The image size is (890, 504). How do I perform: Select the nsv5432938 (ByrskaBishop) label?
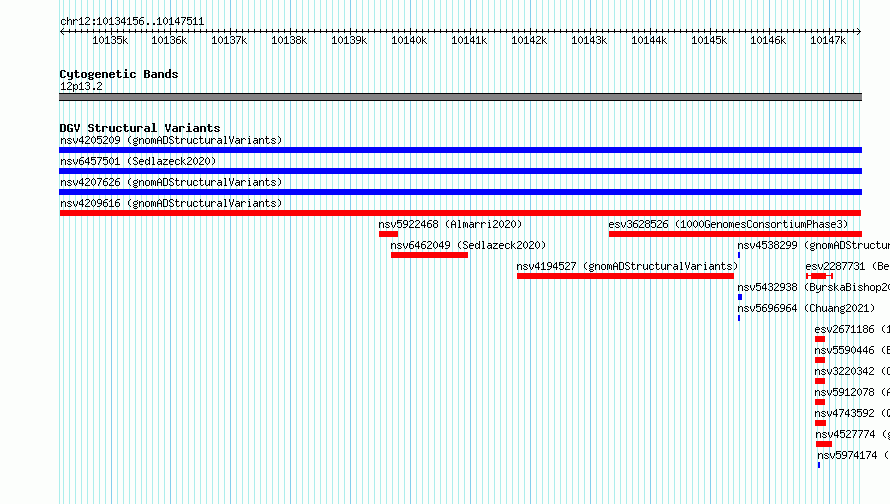click(x=813, y=287)
